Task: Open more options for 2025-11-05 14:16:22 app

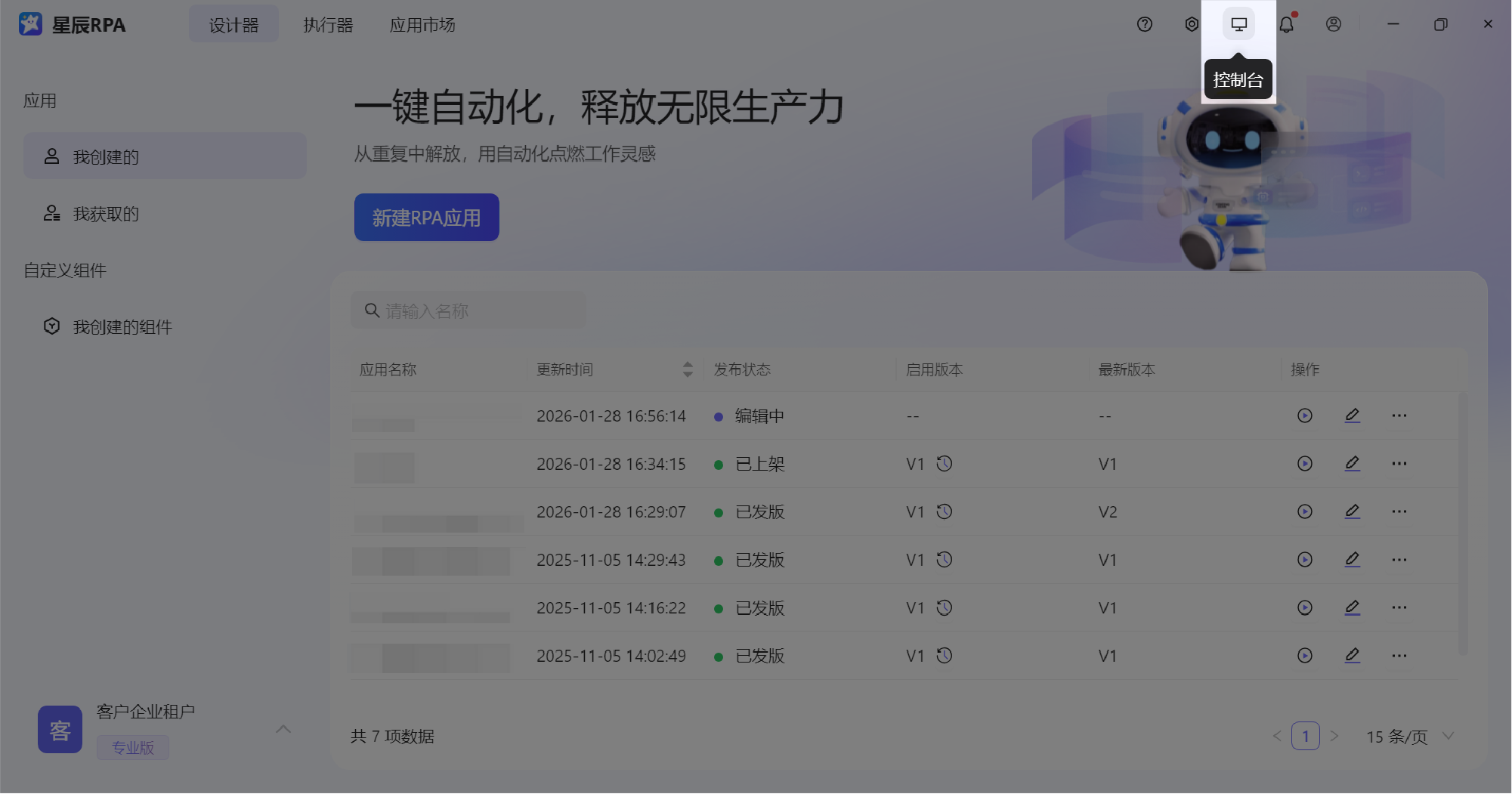Action: click(x=1399, y=607)
